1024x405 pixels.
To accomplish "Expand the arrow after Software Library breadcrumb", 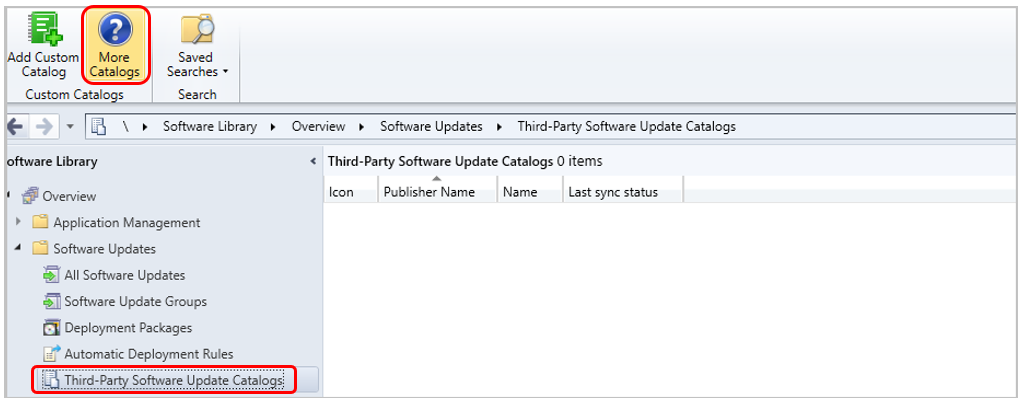I will [x=274, y=127].
